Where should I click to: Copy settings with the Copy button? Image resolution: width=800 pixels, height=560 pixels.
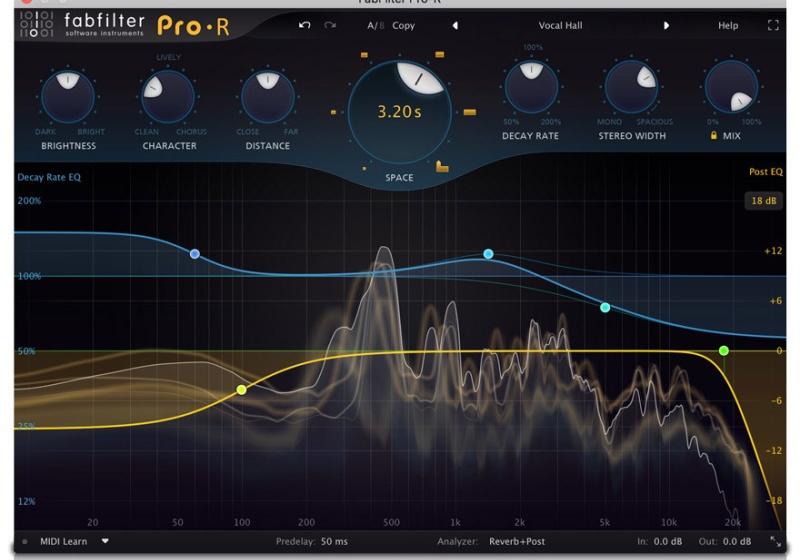click(x=403, y=26)
